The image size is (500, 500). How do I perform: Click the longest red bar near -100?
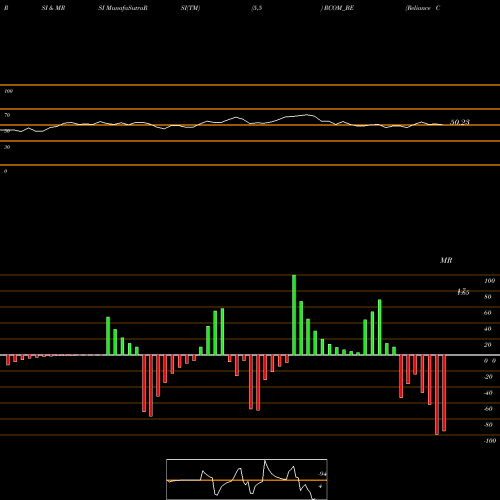437,395
